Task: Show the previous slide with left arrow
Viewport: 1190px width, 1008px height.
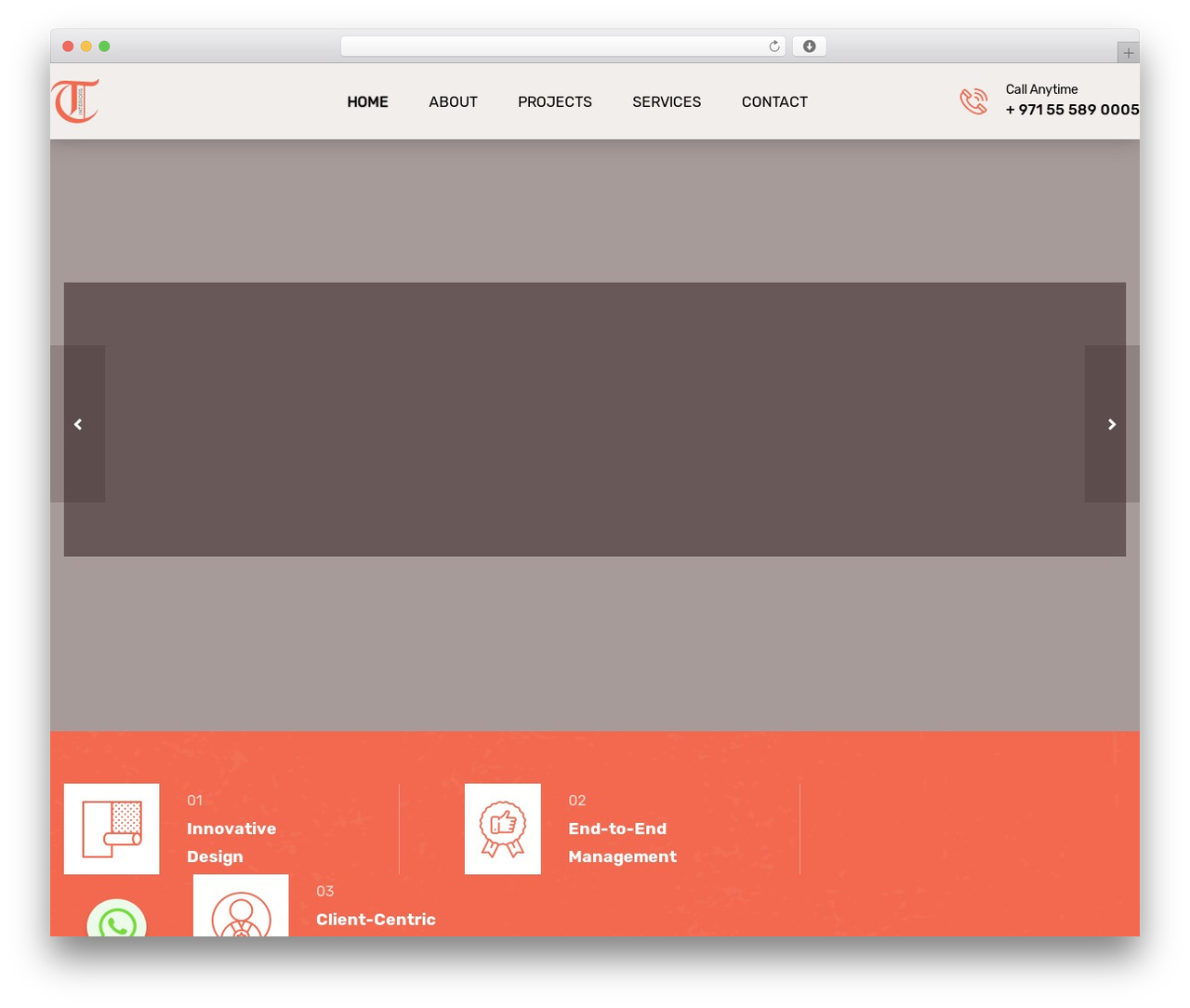Action: 78,424
